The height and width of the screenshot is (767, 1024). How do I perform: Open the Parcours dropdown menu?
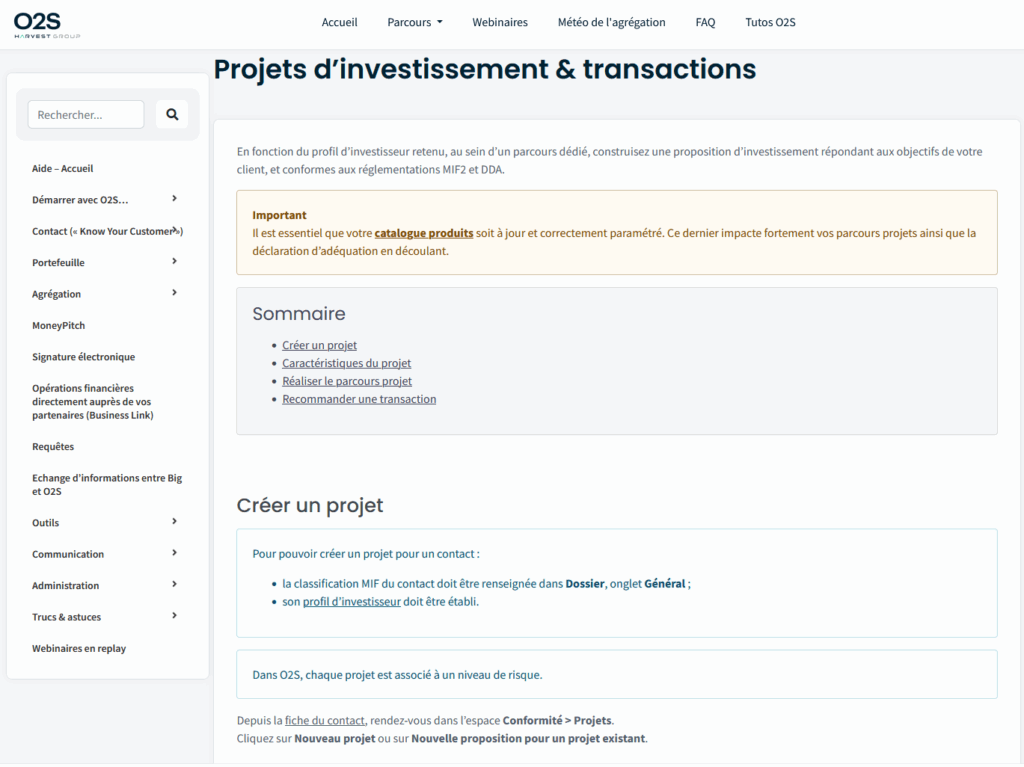(x=414, y=22)
